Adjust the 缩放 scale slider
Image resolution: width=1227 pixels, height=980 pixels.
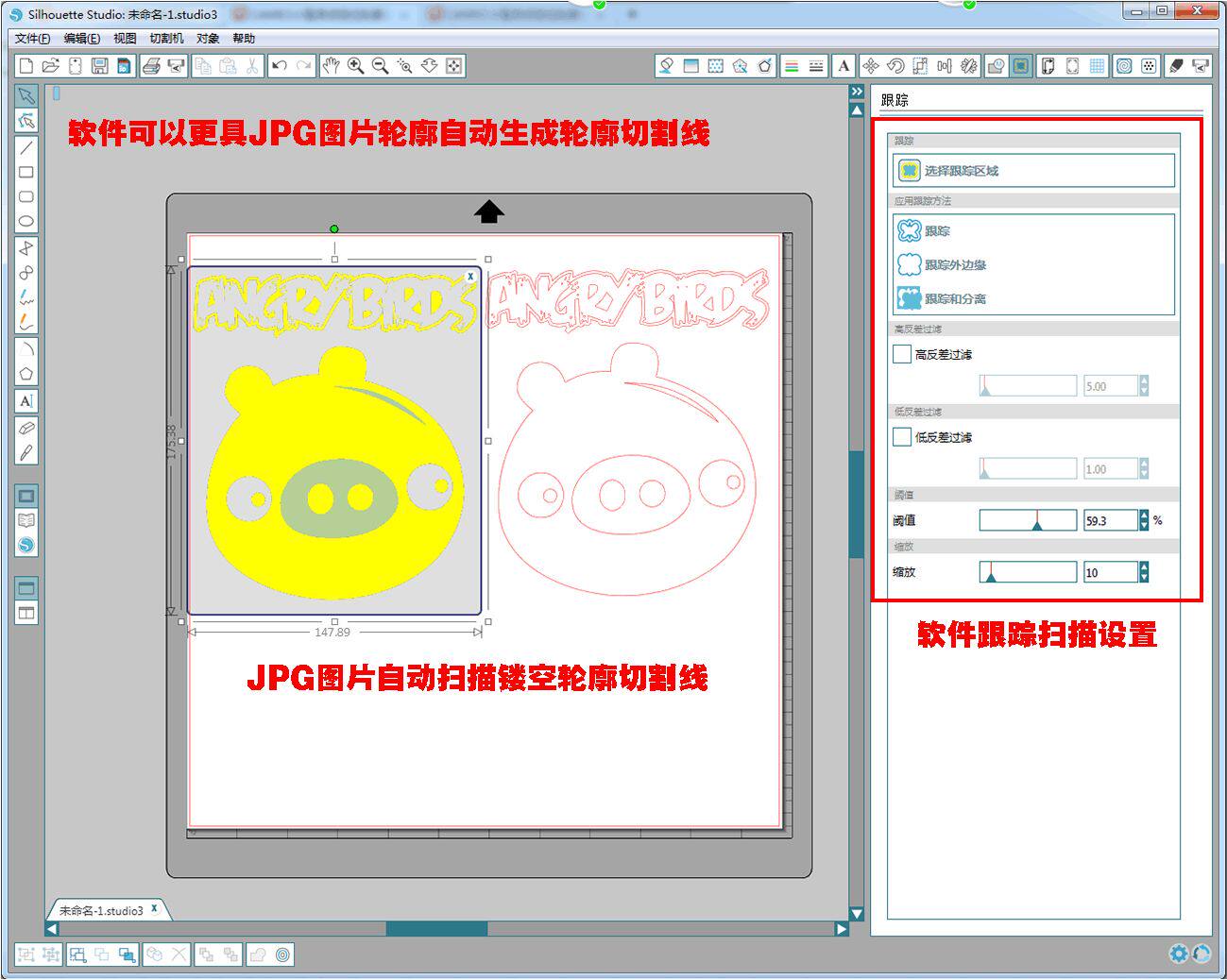pyautogui.click(x=1028, y=572)
